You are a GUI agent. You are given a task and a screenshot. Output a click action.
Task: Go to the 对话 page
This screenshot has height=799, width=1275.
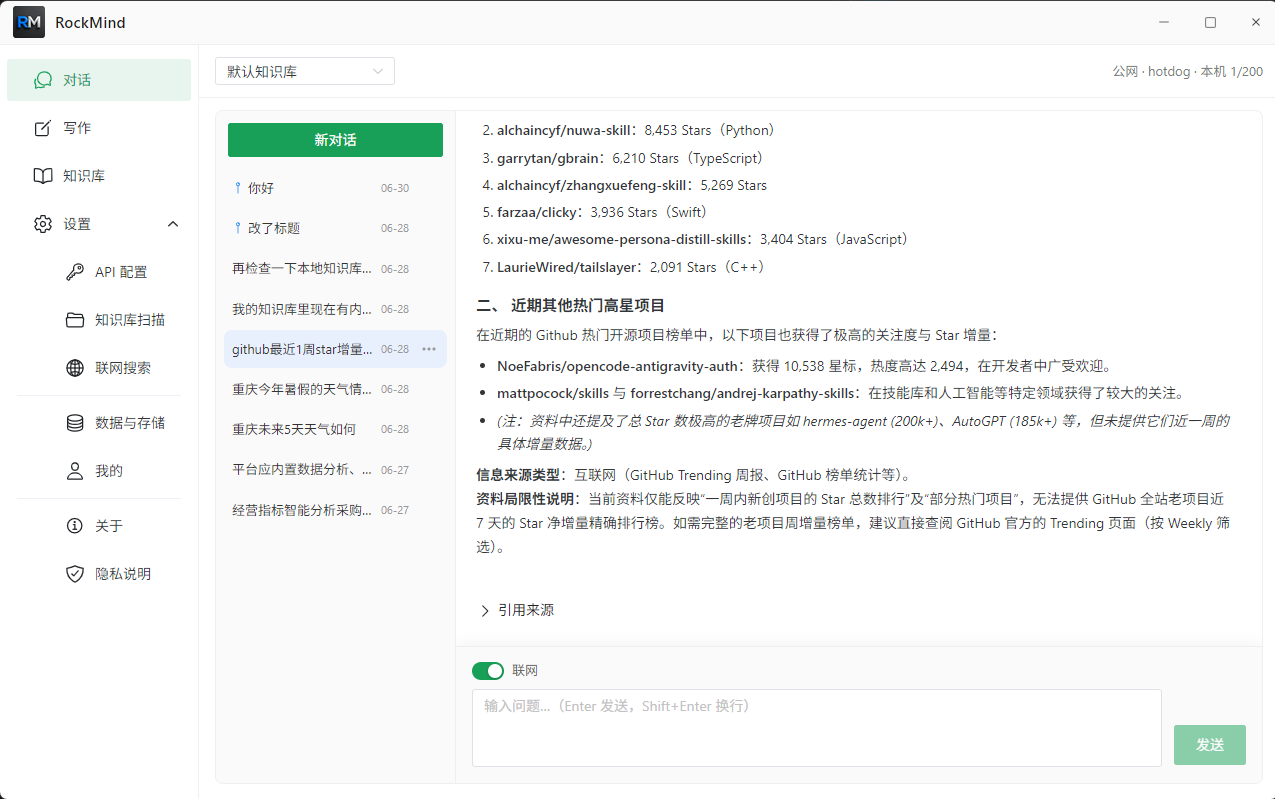pos(99,80)
